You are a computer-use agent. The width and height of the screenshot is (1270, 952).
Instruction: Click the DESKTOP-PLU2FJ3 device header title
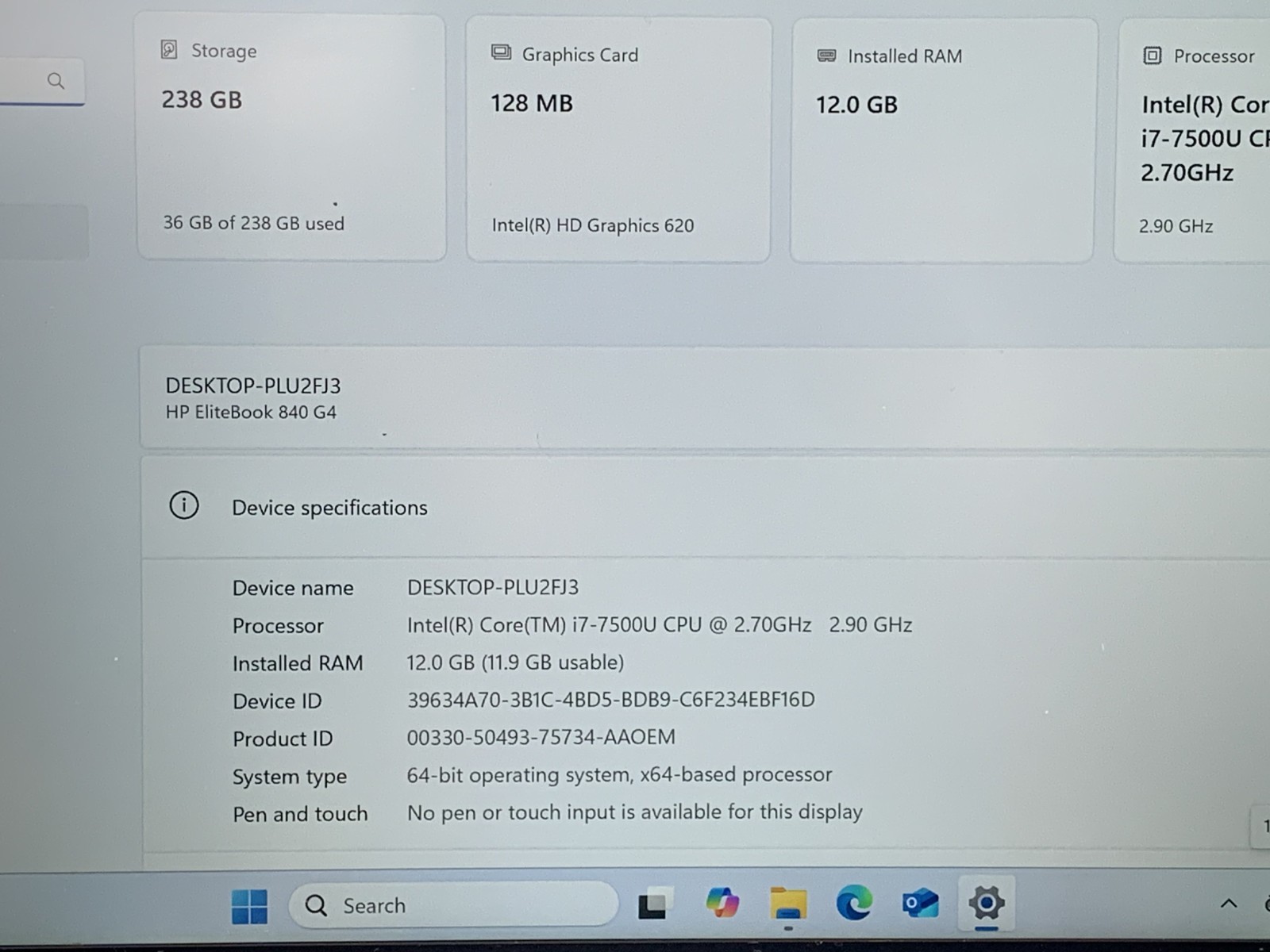[x=253, y=386]
